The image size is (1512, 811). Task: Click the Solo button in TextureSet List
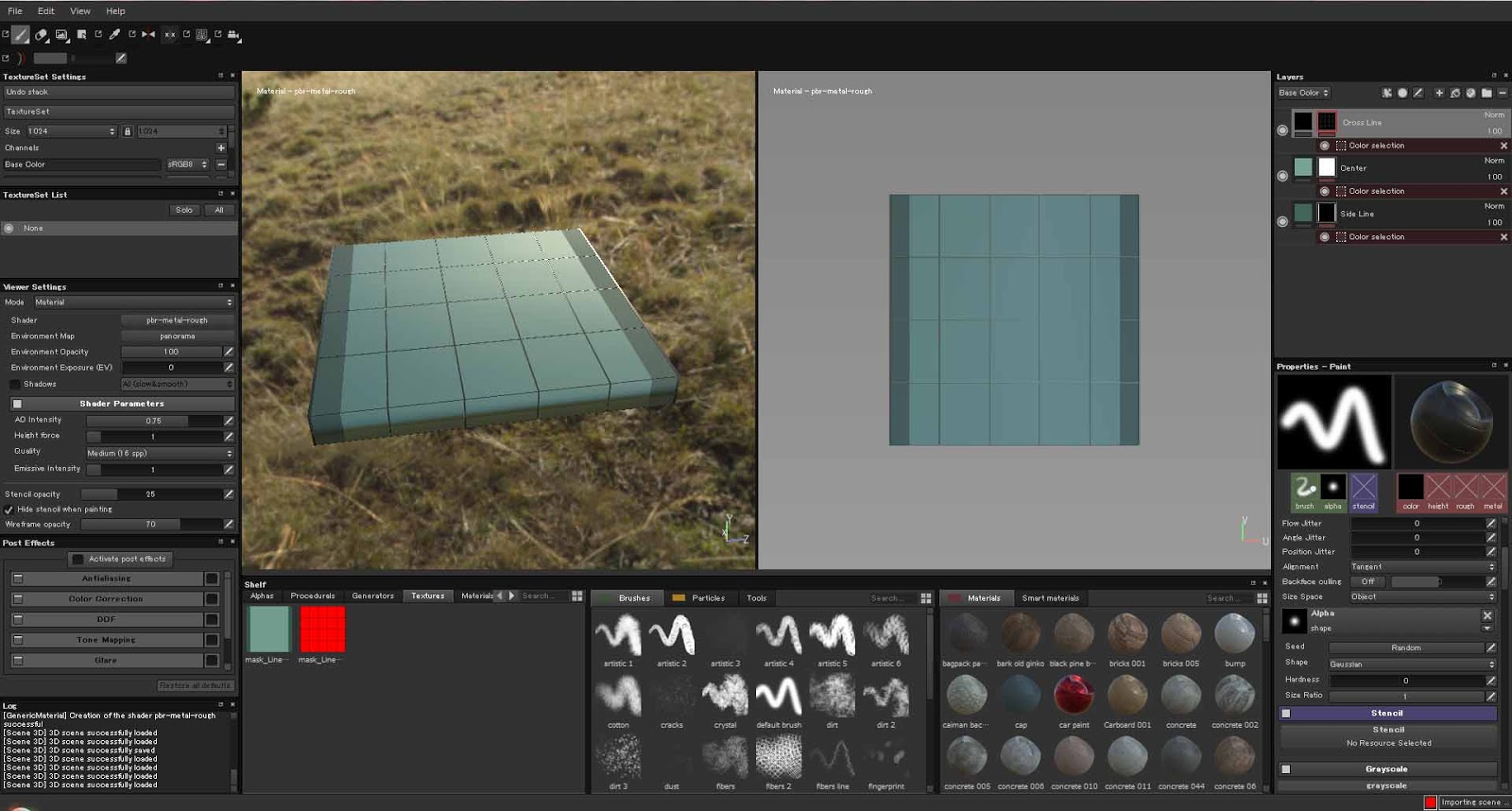(184, 210)
